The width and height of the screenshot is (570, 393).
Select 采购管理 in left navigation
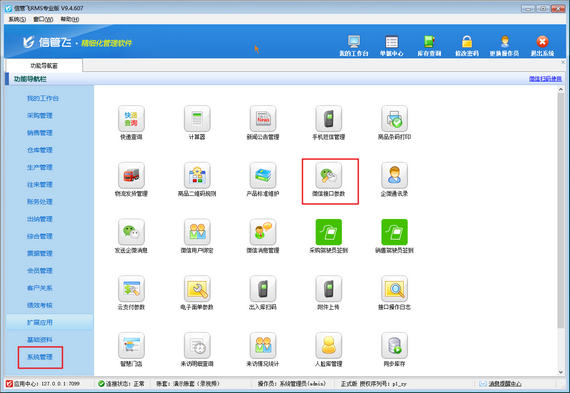coord(40,116)
